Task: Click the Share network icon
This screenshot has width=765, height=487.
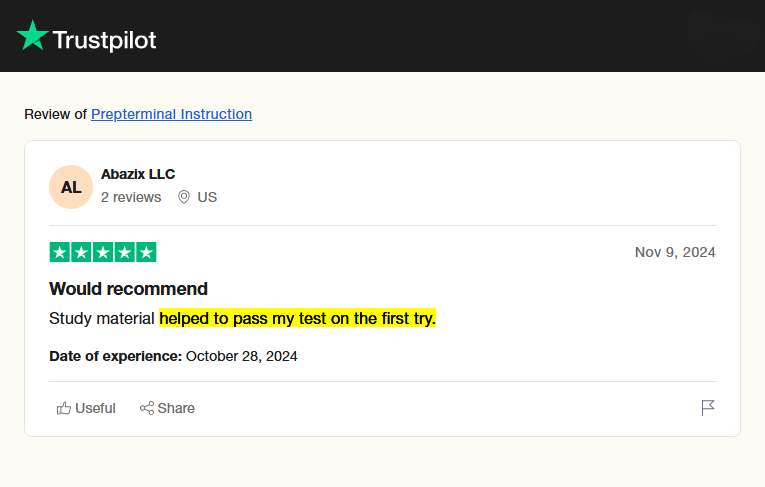Action: click(147, 408)
